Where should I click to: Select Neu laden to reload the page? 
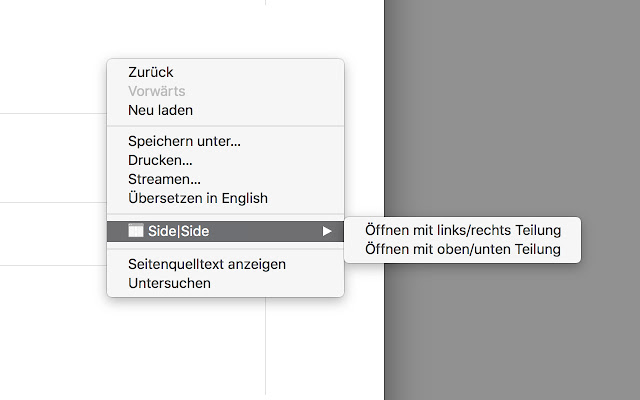160,110
